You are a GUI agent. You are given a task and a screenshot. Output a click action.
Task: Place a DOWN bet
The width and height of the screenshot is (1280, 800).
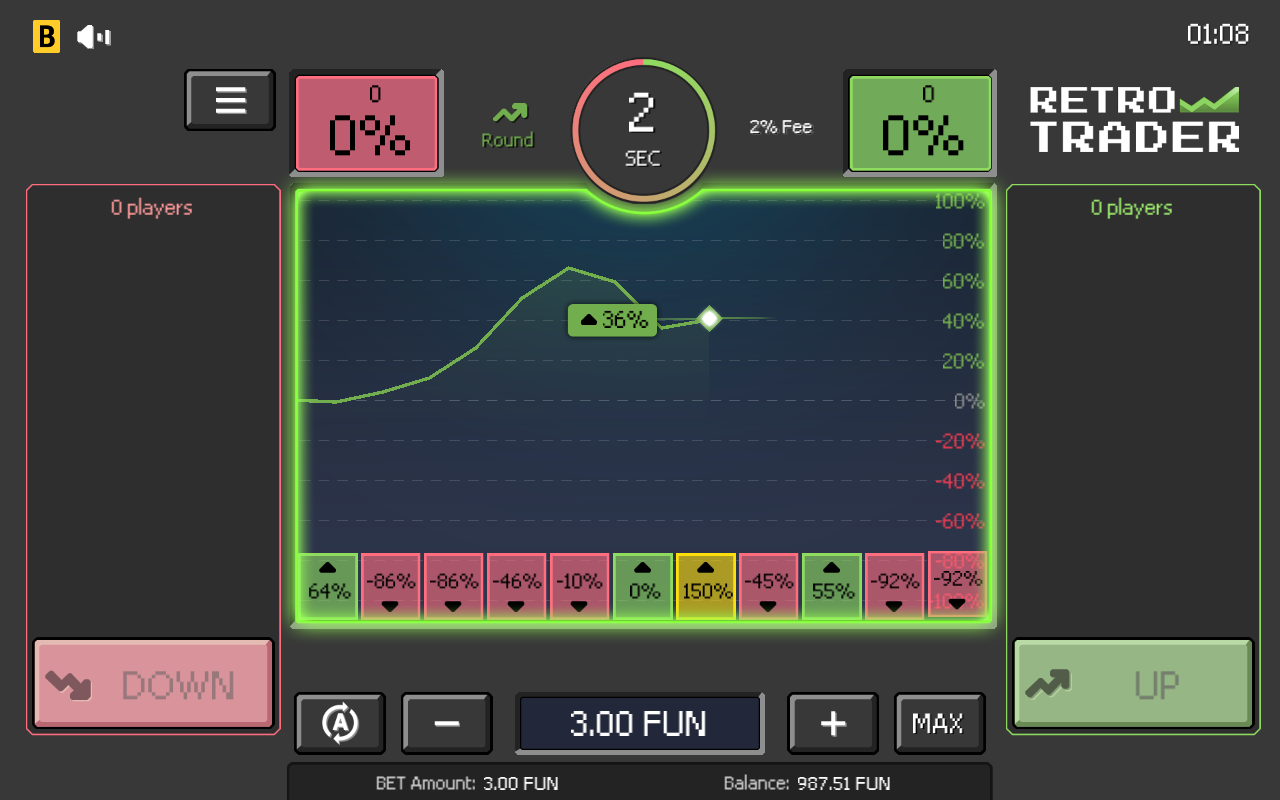point(153,684)
